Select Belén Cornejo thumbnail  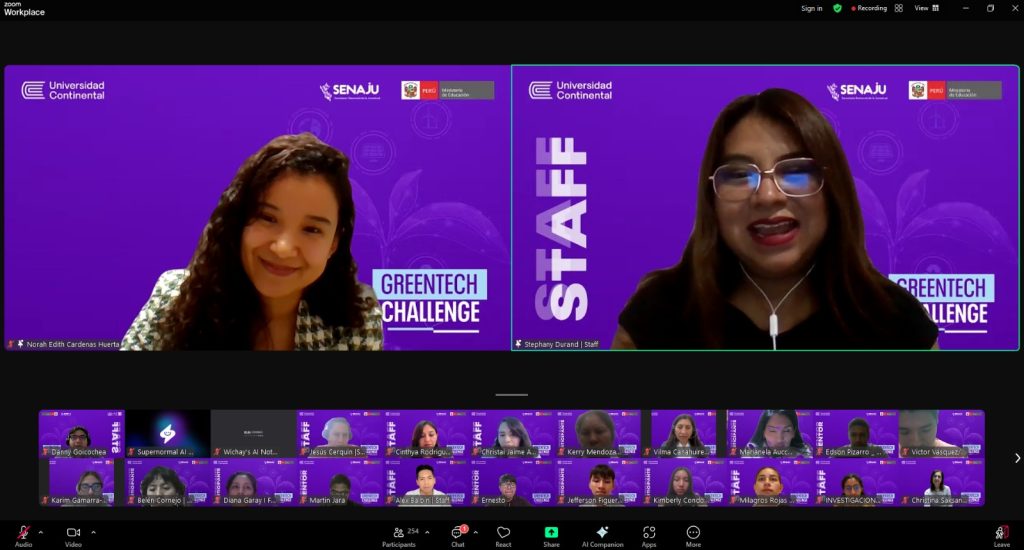pyautogui.click(x=168, y=482)
